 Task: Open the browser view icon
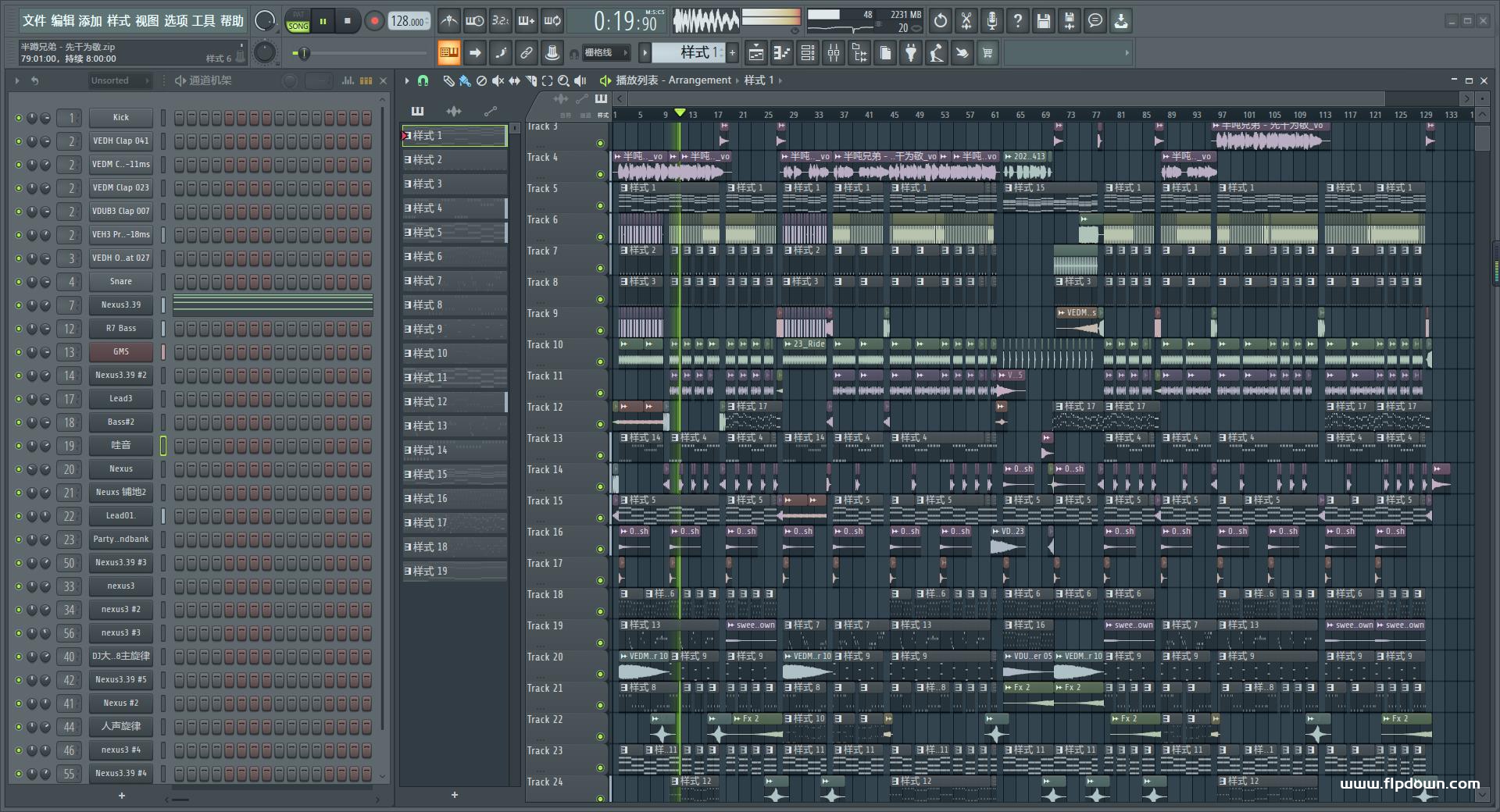(859, 53)
